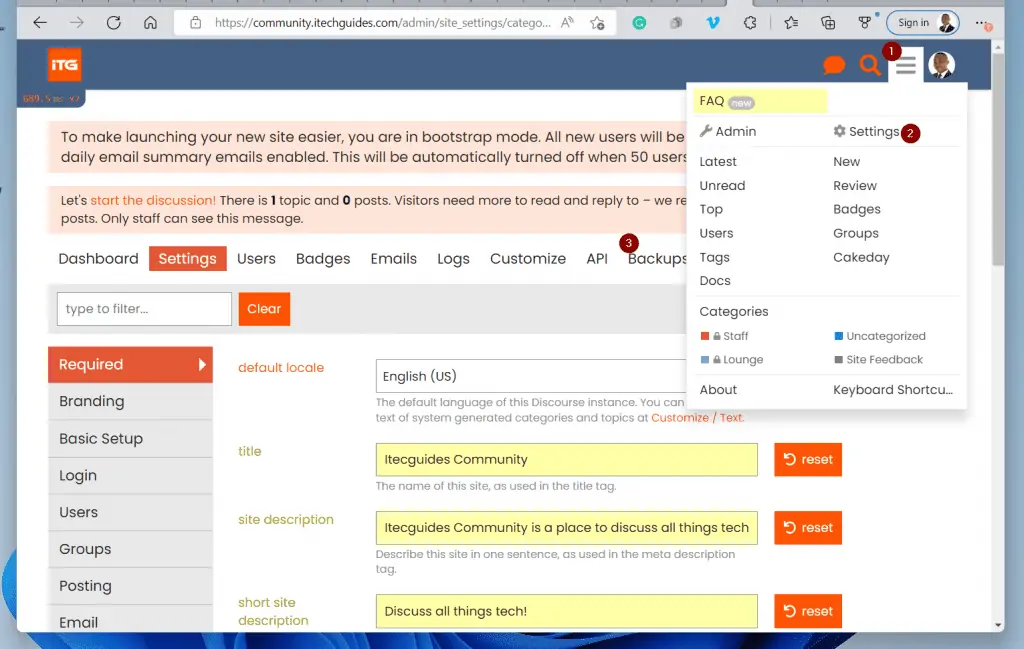Open the user avatar menu

pos(942,65)
